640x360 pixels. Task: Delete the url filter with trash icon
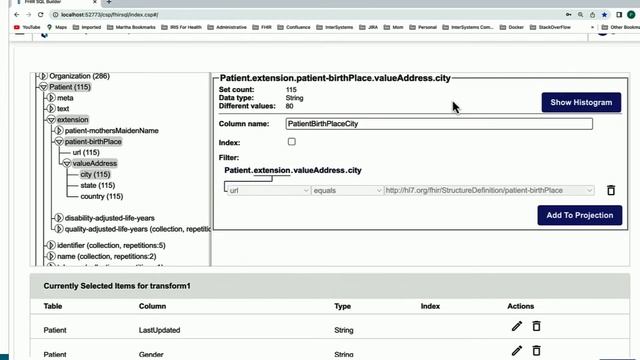pyautogui.click(x=611, y=190)
